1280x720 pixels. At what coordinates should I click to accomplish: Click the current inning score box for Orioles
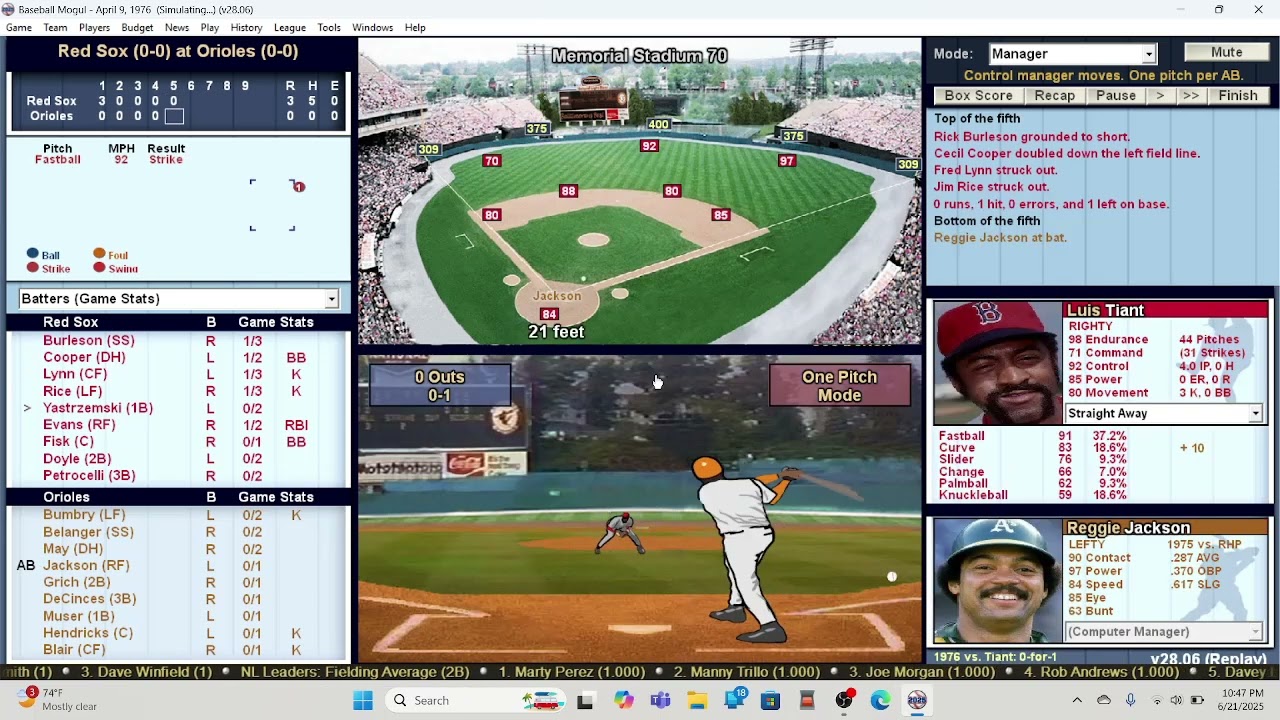coord(174,116)
